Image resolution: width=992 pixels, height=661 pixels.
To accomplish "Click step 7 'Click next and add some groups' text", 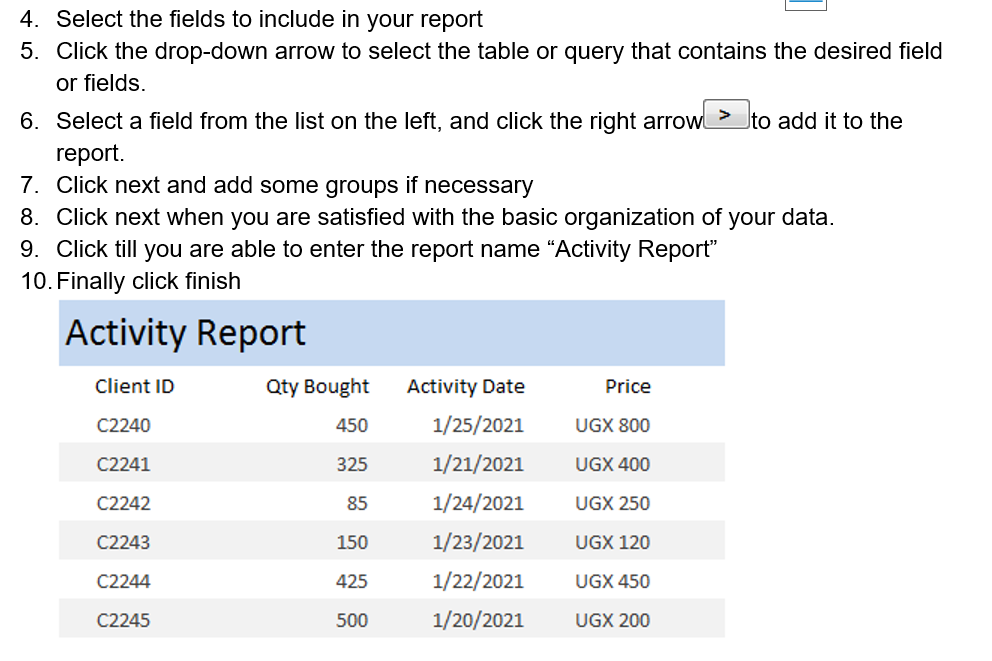I will pyautogui.click(x=294, y=185).
